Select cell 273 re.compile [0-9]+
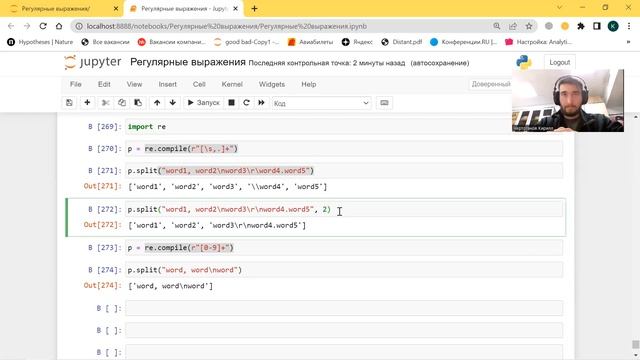The width and height of the screenshot is (640, 360). coord(344,248)
